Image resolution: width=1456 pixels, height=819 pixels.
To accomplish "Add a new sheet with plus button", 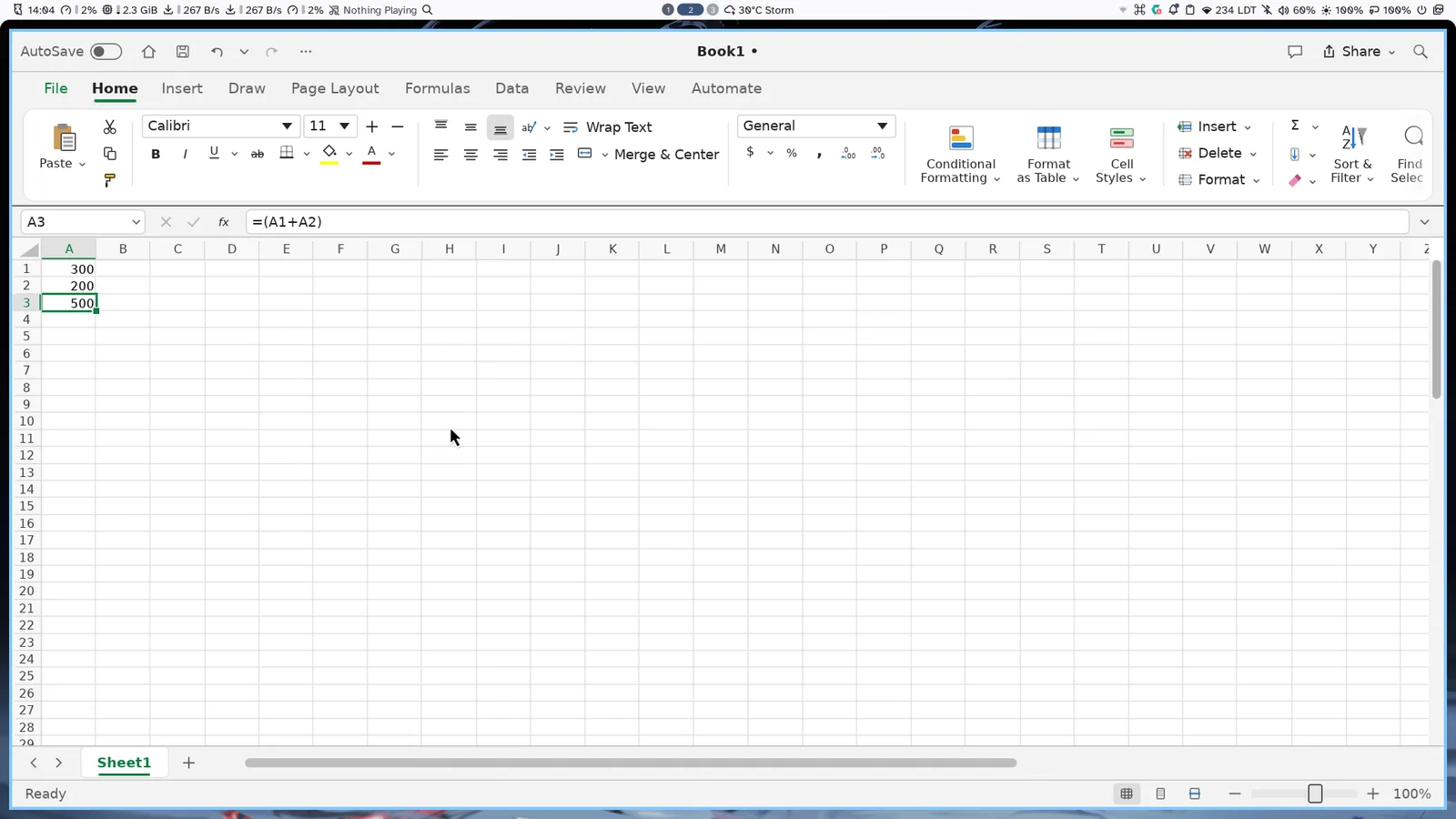I will [188, 763].
